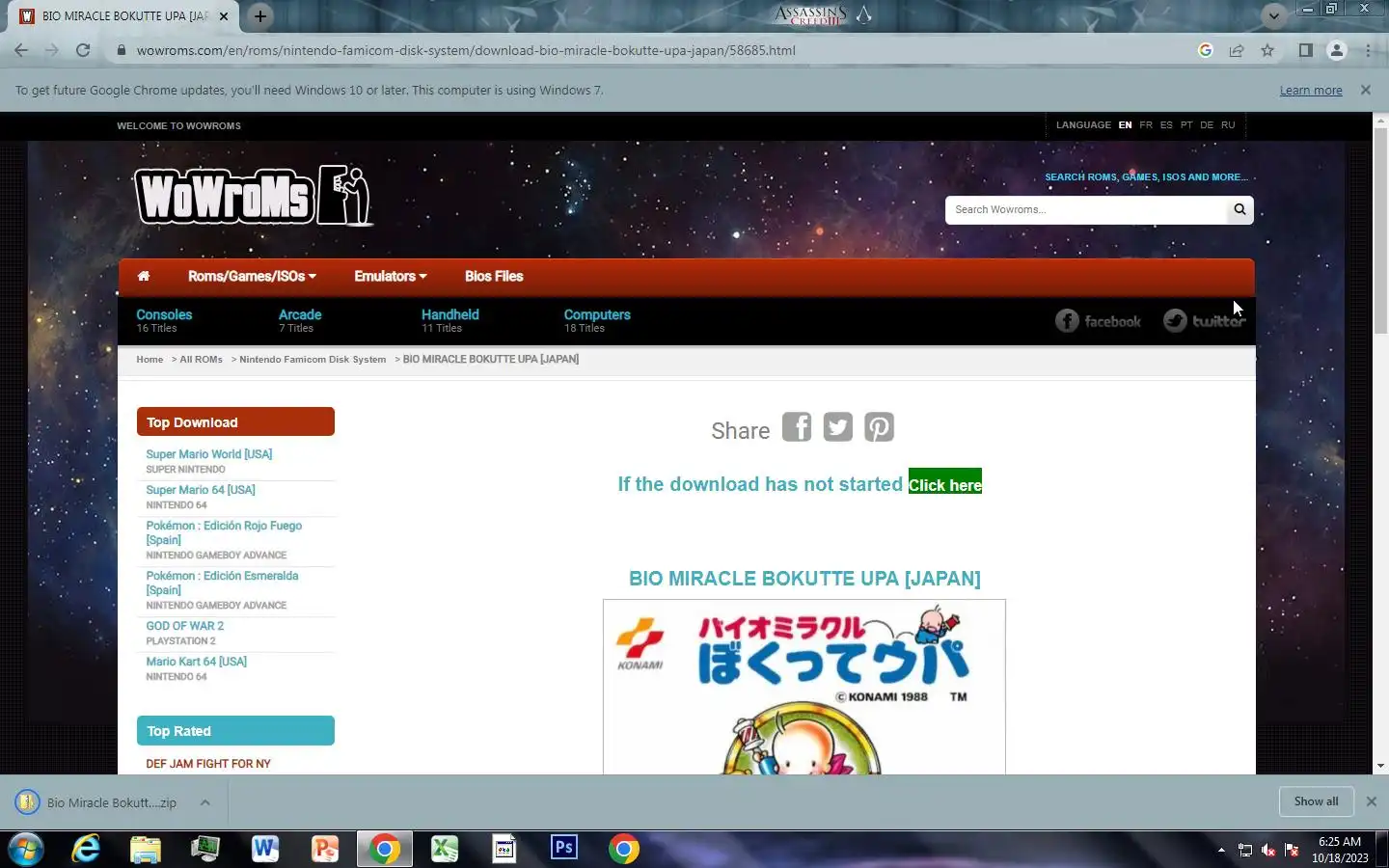Click the page vertical scrollbar
This screenshot has width=1389, height=868.
click(x=1380, y=231)
